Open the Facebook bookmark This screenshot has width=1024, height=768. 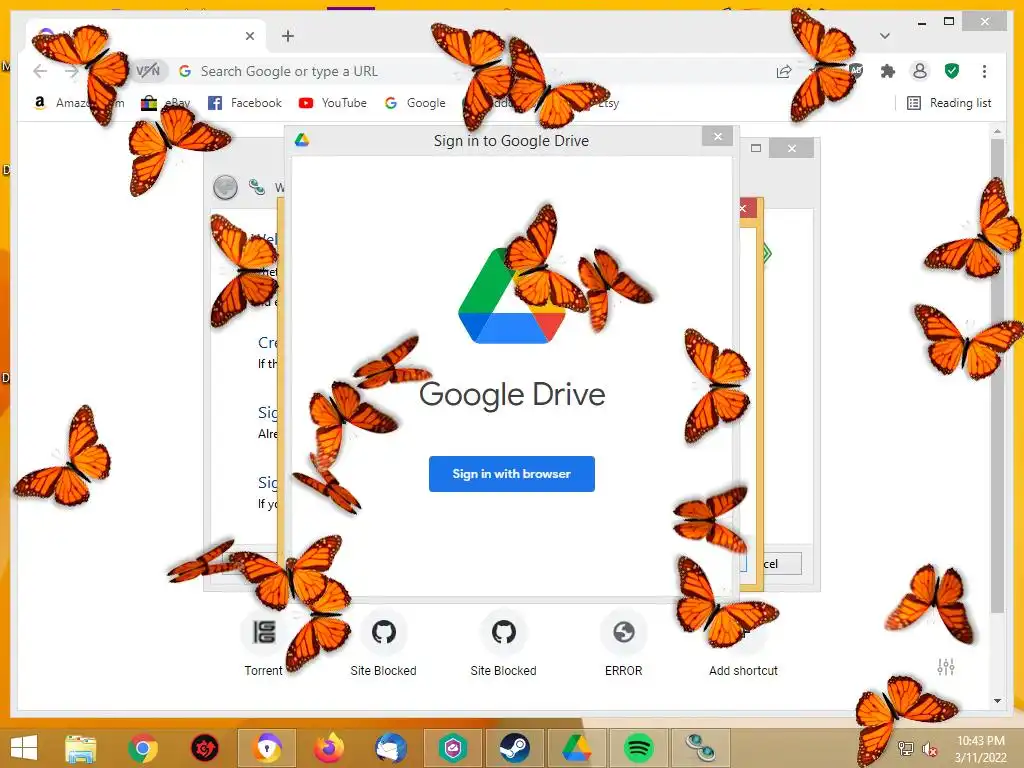click(245, 103)
